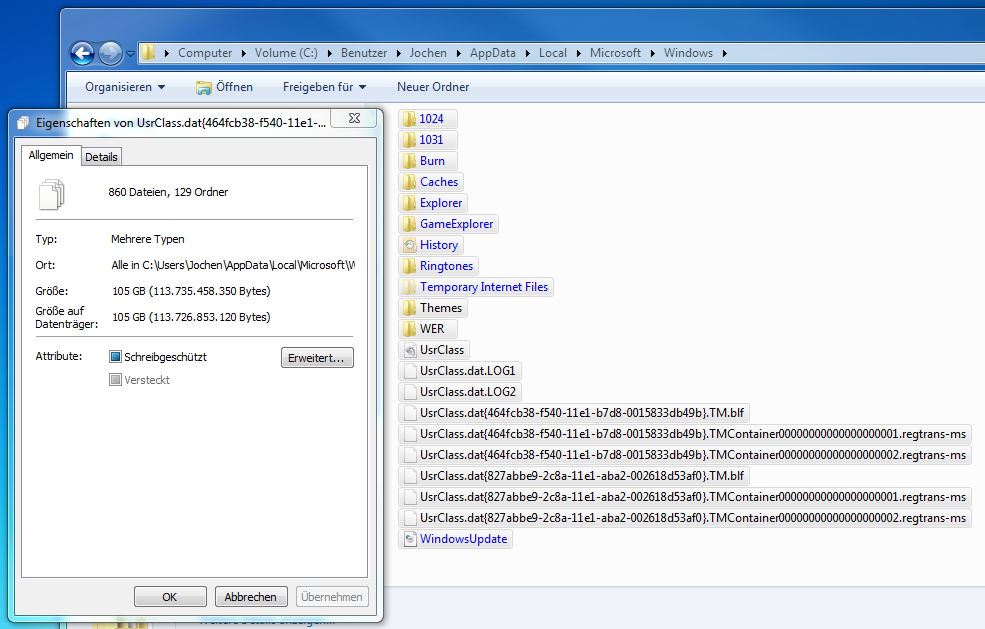Viewport: 985px width, 629px height.
Task: Expand arrow after Local breadcrumb
Action: [x=578, y=53]
